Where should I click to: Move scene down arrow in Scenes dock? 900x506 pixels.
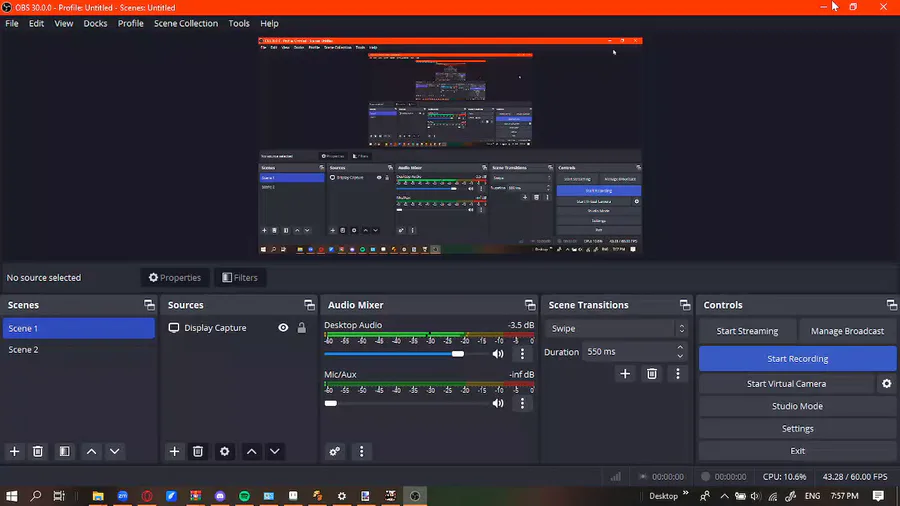click(115, 451)
